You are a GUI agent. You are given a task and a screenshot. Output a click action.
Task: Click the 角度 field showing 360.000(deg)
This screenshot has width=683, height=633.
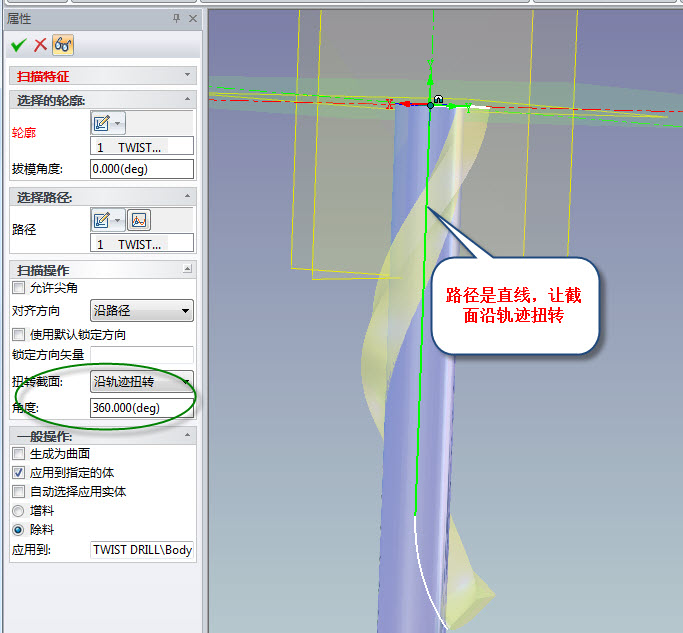click(x=141, y=407)
